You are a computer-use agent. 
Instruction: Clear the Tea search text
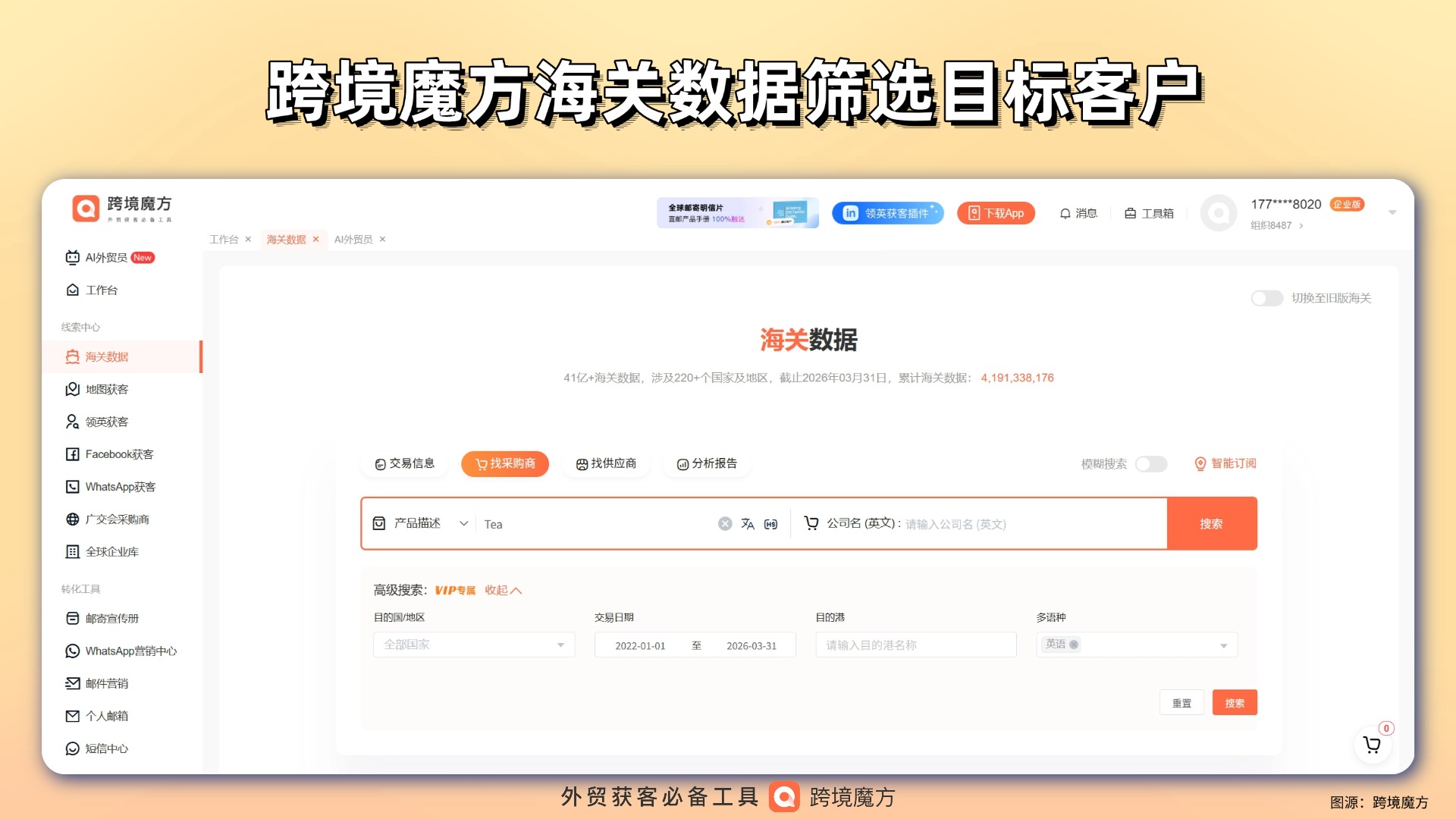725,524
